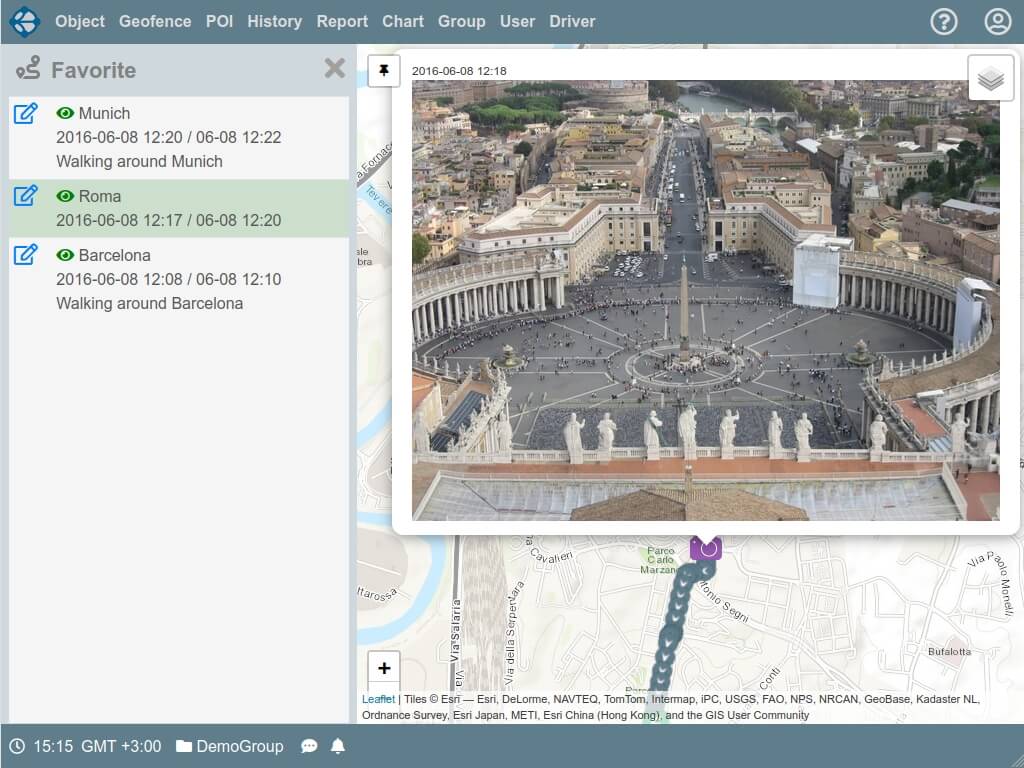The height and width of the screenshot is (768, 1024).
Task: Edit the Barcelona favorite entry
Action: point(26,255)
